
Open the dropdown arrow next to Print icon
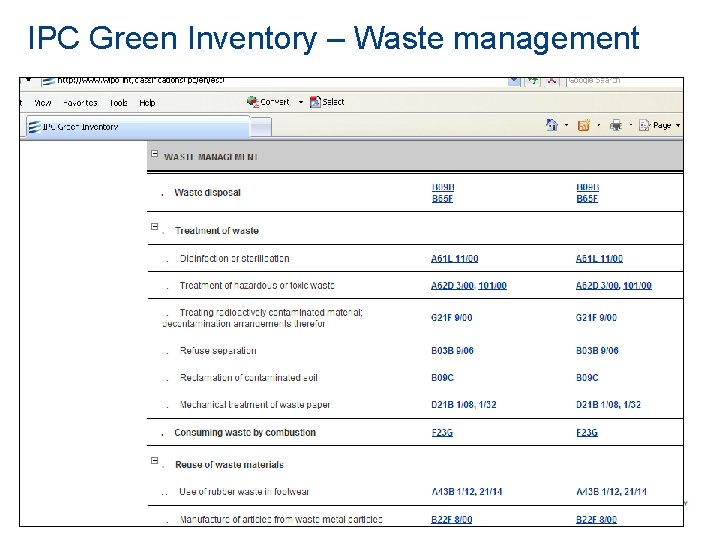(x=630, y=125)
